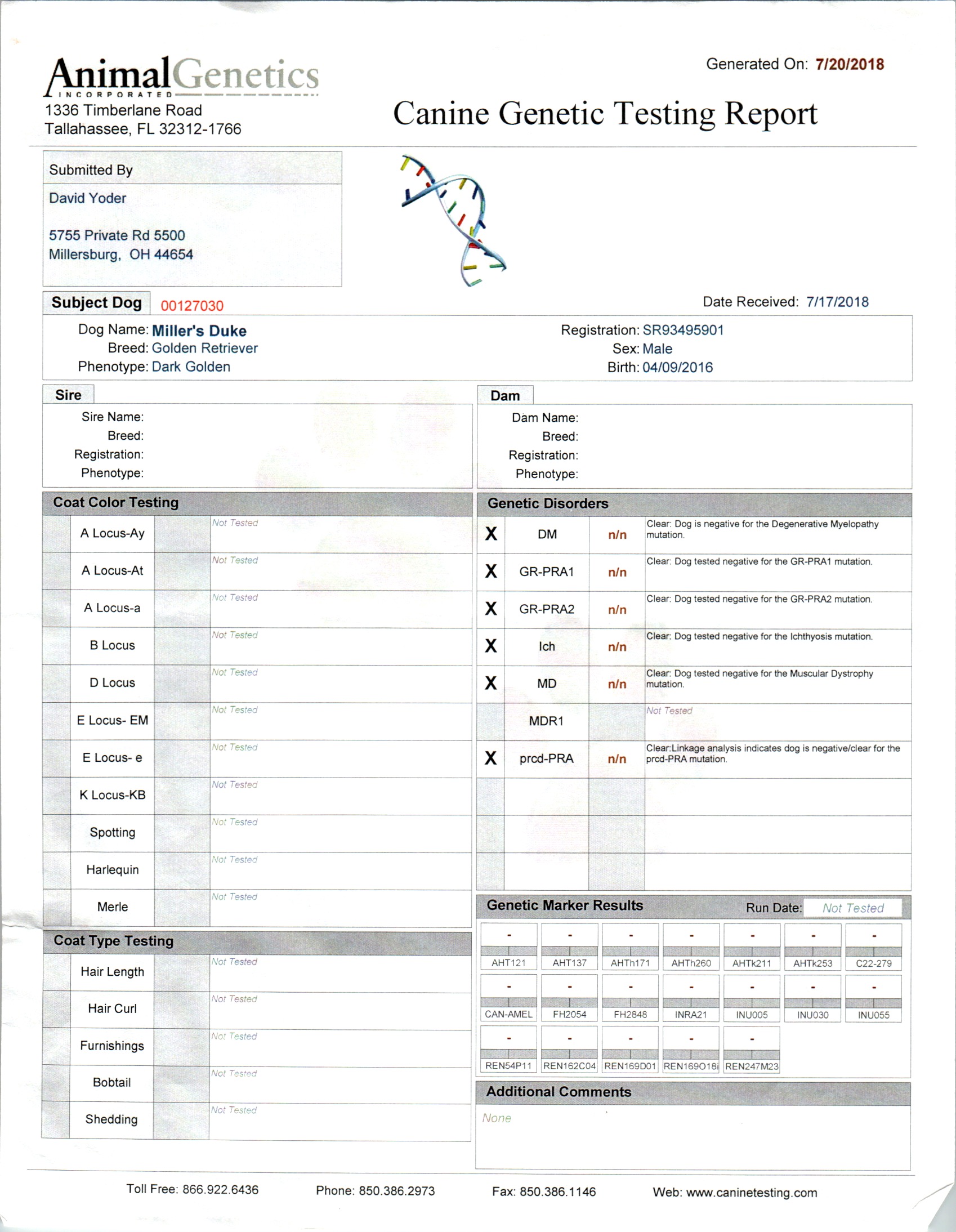Click the phone number 850.386.2973
The width and height of the screenshot is (956, 1232).
396,1190
